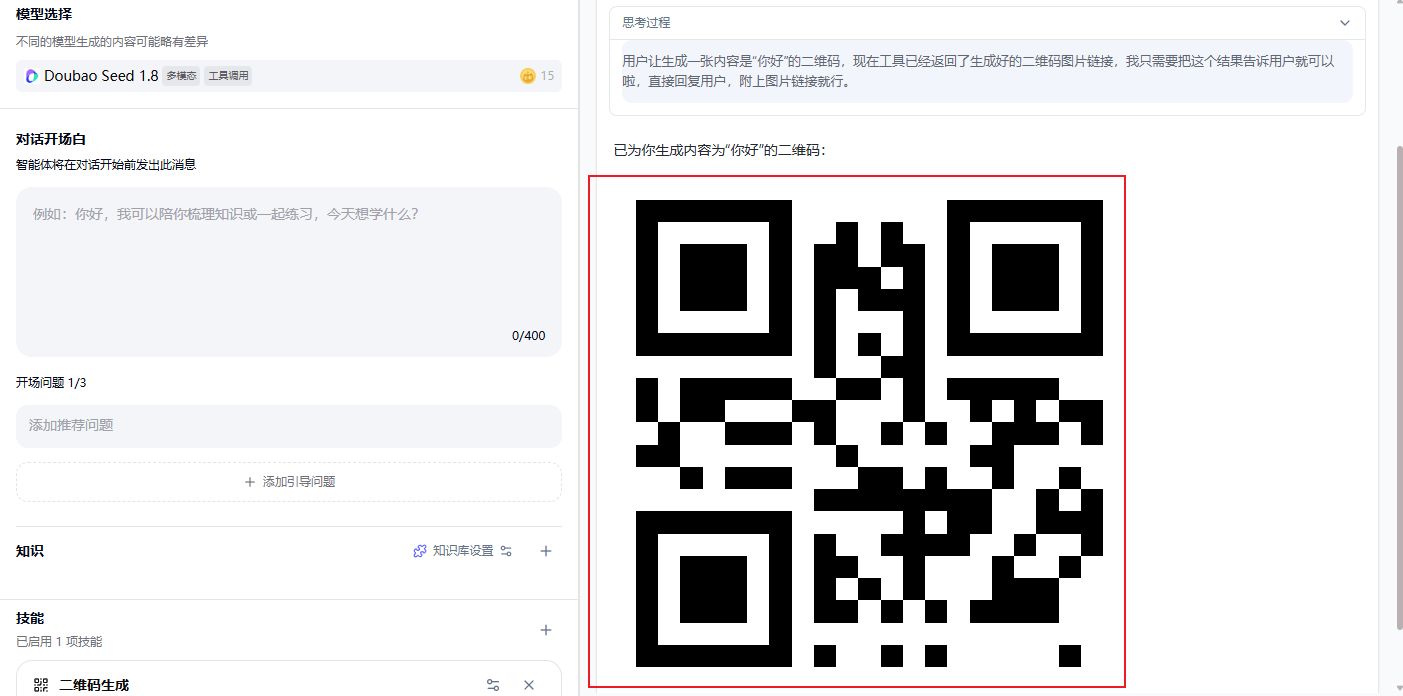The width and height of the screenshot is (1403, 696).
Task: Click the 0/400 character counter
Action: coord(528,336)
